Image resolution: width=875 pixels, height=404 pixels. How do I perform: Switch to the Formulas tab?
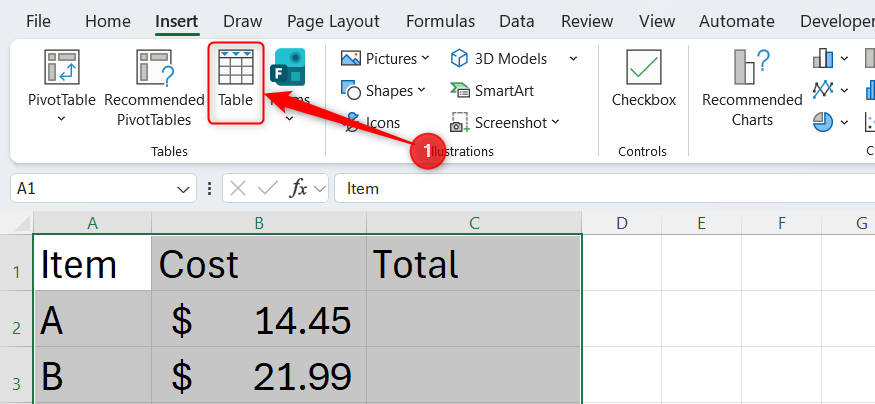tap(440, 21)
